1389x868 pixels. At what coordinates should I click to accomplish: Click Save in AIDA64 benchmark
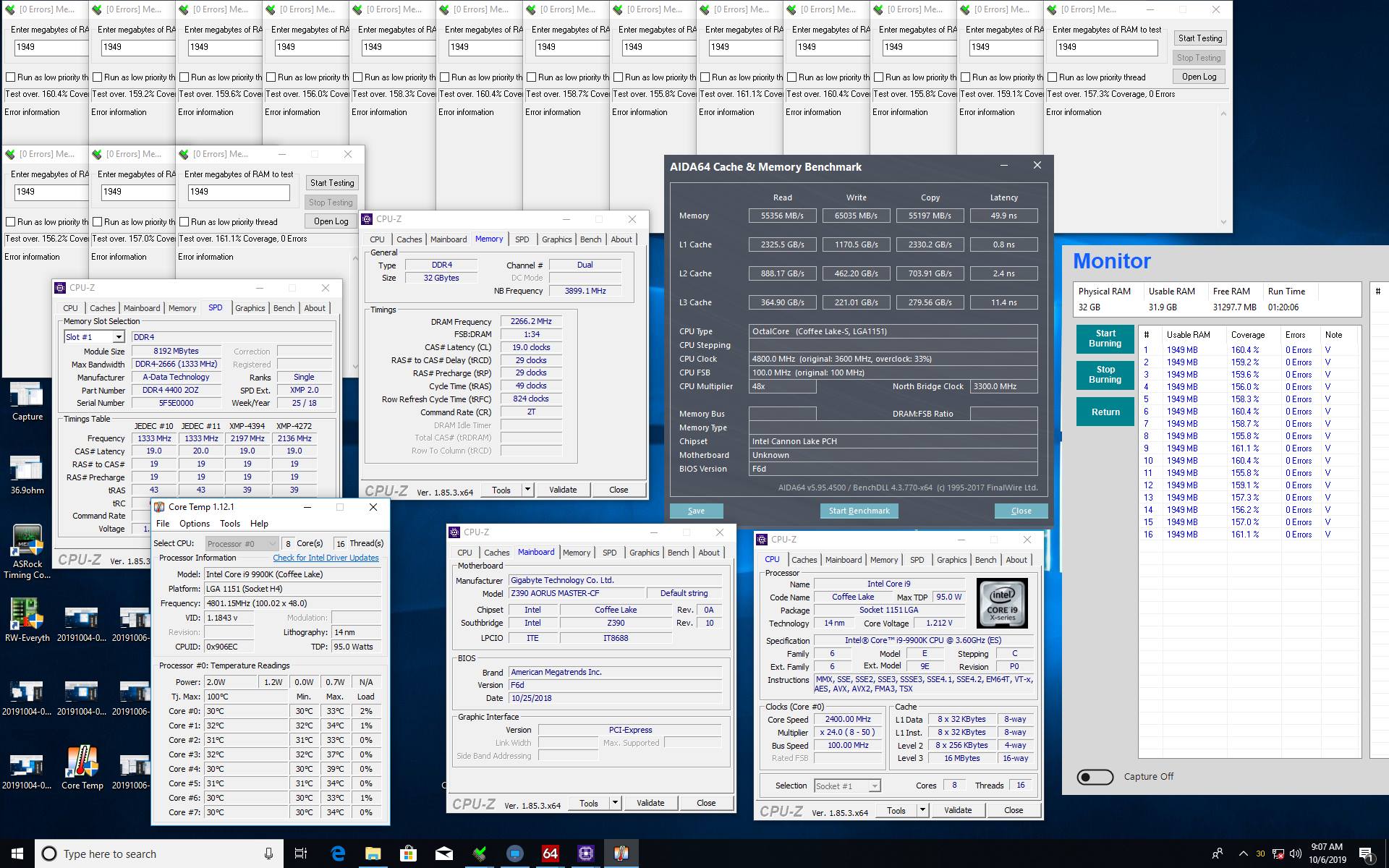tap(696, 511)
